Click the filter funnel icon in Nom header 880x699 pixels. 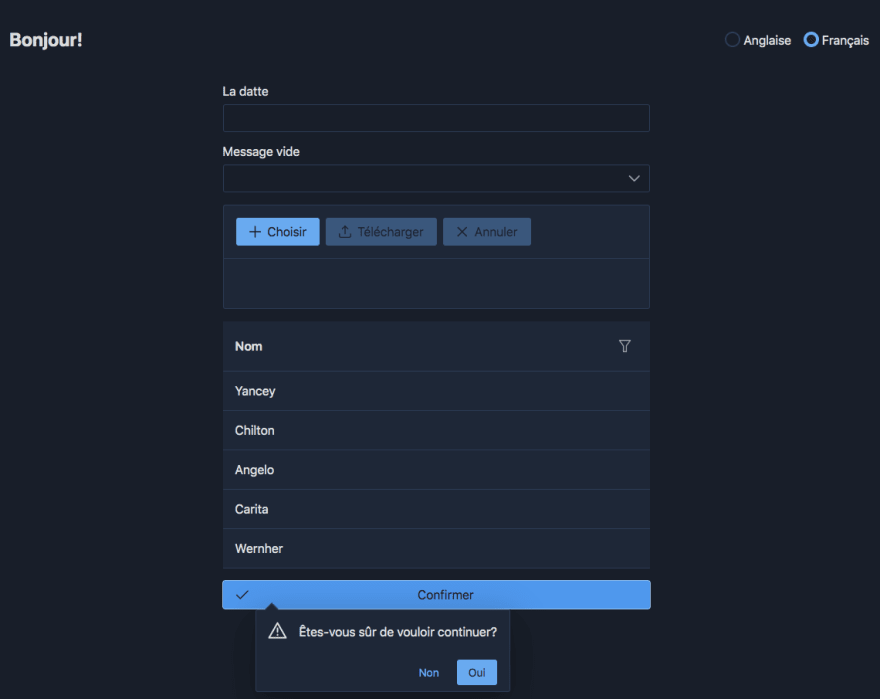point(624,346)
